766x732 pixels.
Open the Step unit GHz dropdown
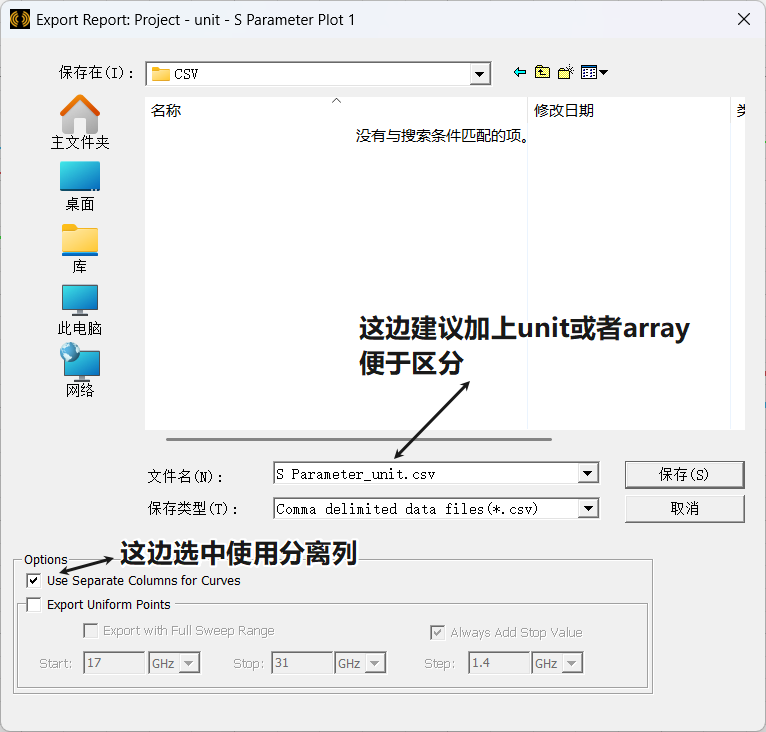(x=572, y=663)
